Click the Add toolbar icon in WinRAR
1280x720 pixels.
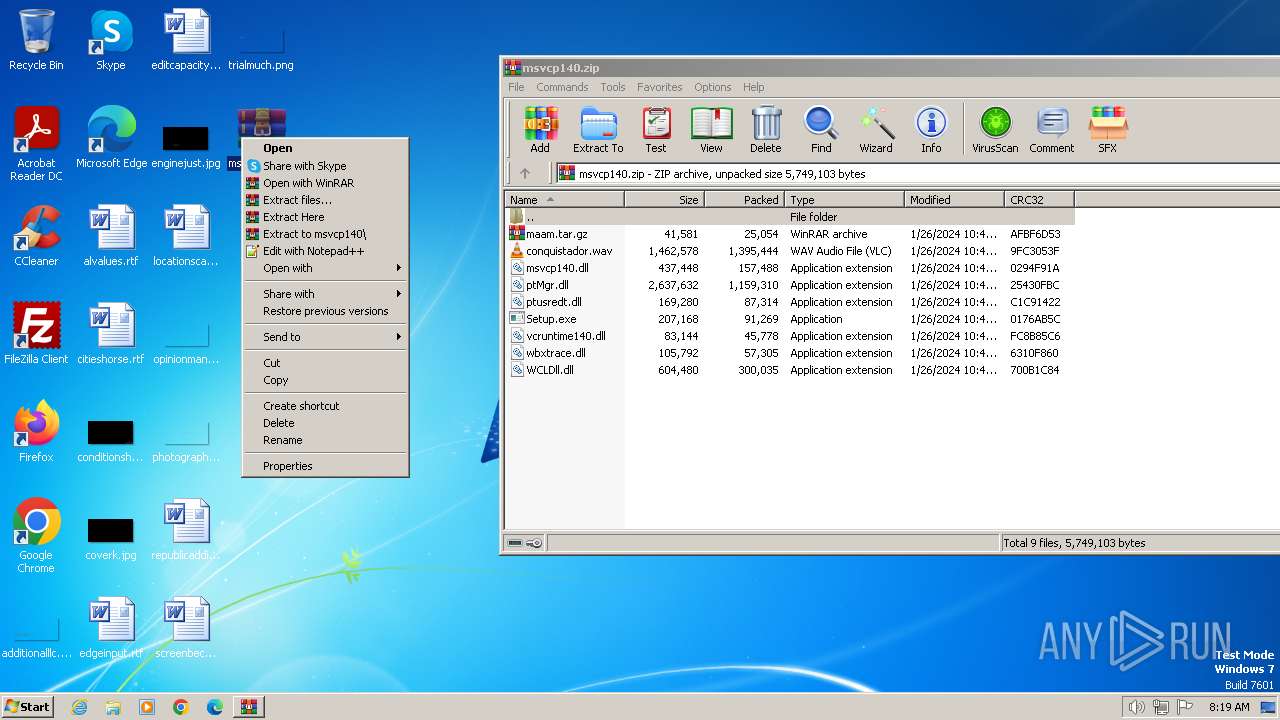pos(540,130)
